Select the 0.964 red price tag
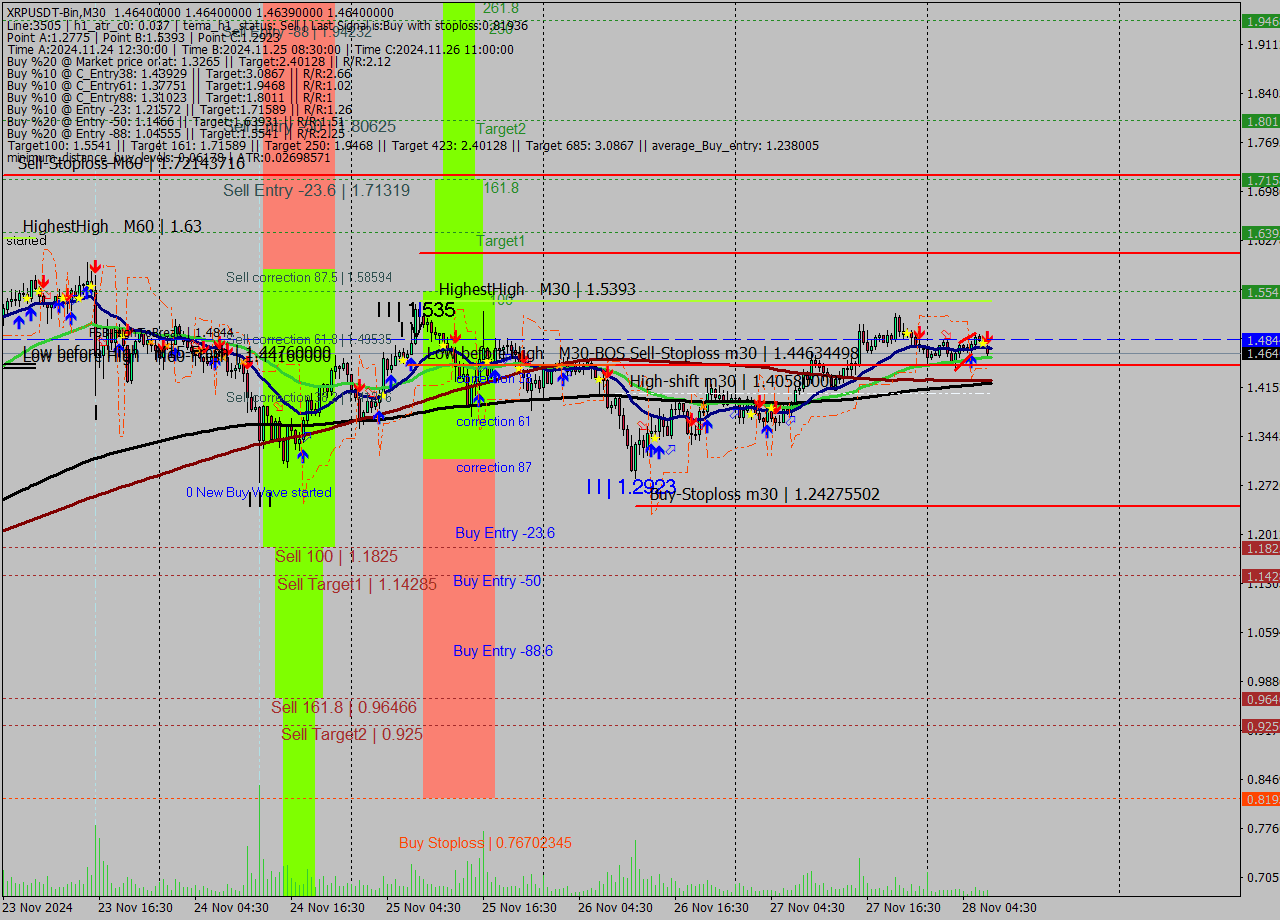Screen dimensions: 1280x920 click(x=1261, y=699)
